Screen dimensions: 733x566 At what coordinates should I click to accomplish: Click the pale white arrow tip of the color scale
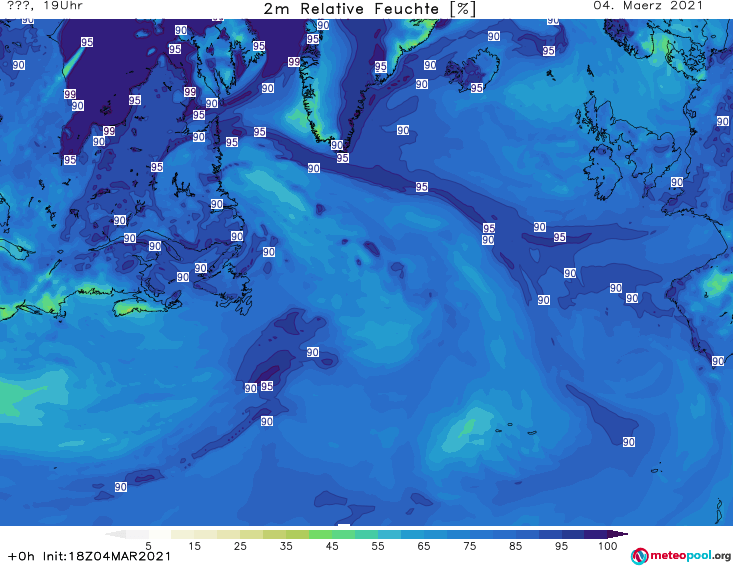(115, 534)
